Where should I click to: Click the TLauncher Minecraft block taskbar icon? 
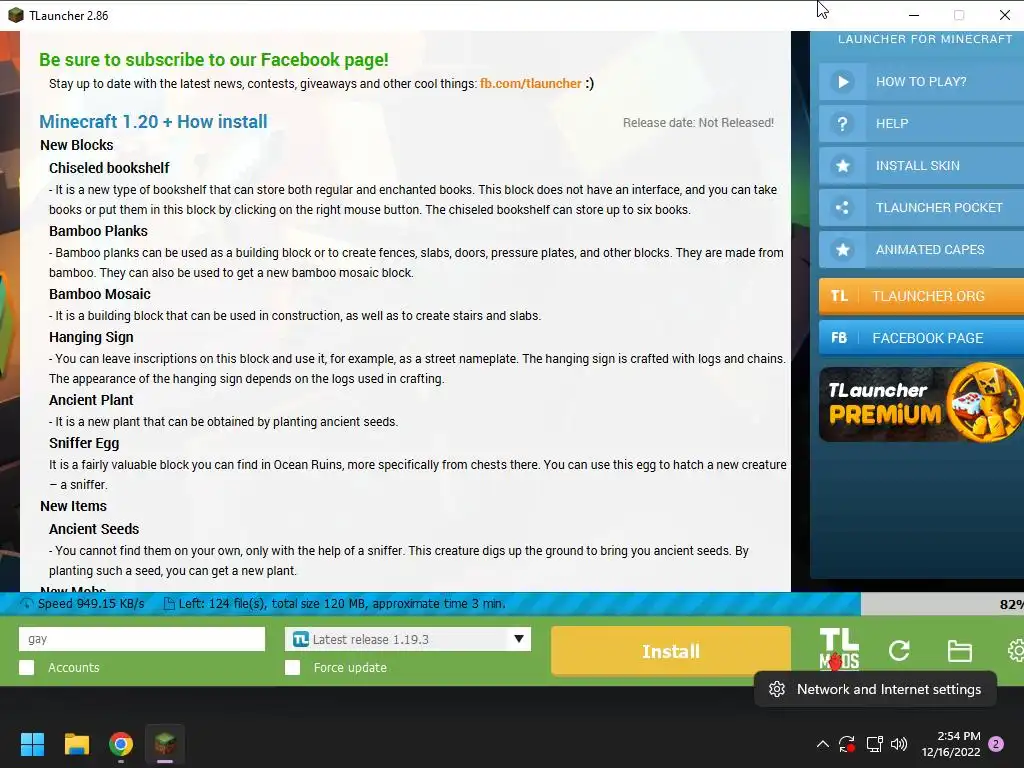point(165,744)
